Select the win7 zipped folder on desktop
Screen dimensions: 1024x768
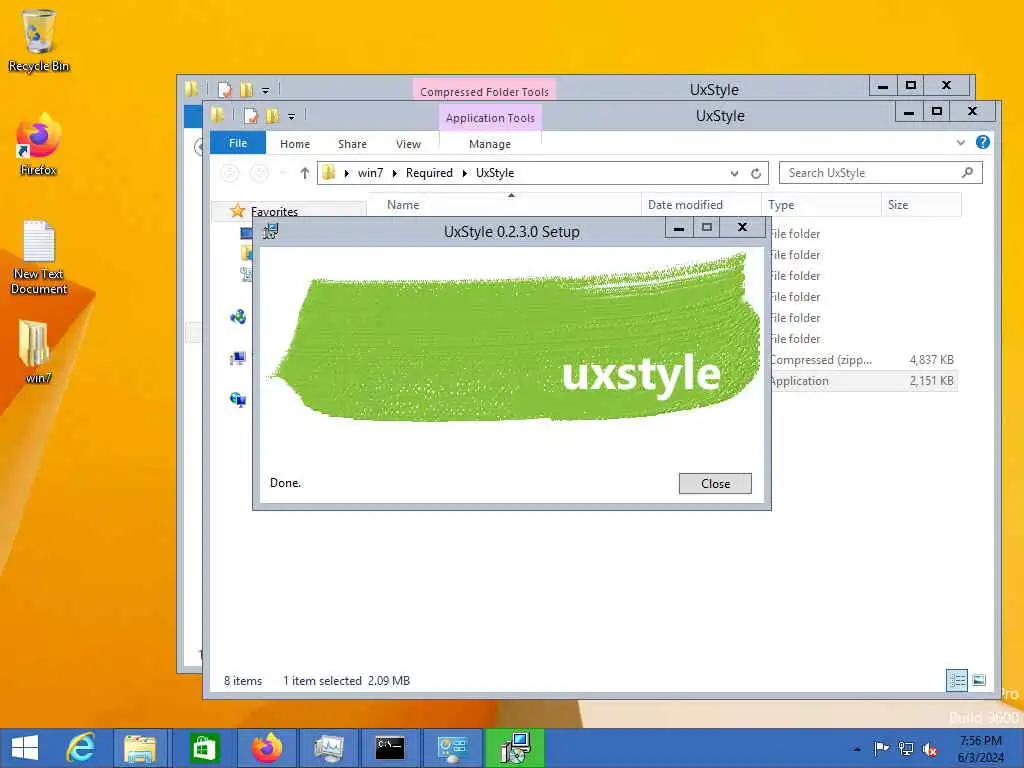coord(37,351)
